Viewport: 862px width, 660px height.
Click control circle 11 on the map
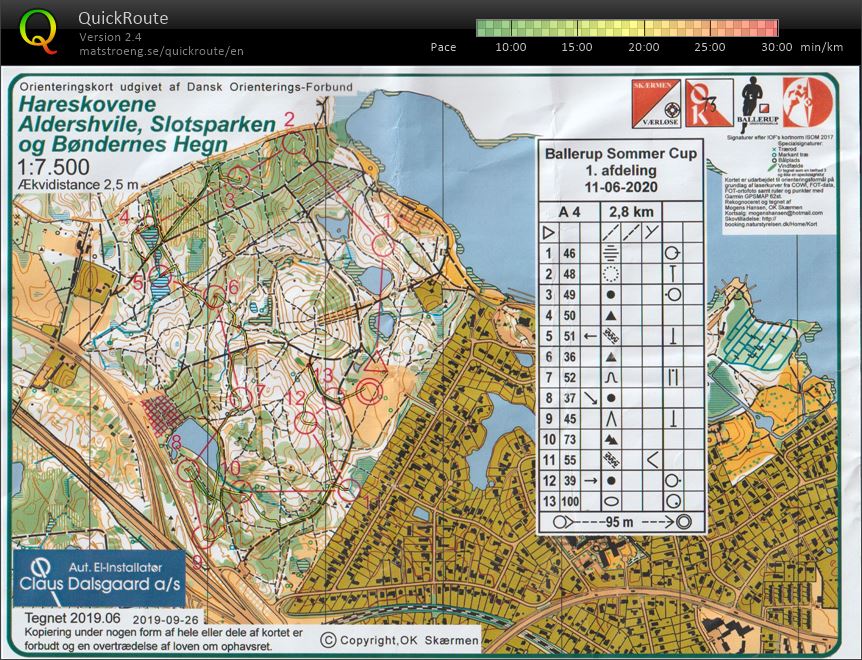click(x=348, y=490)
